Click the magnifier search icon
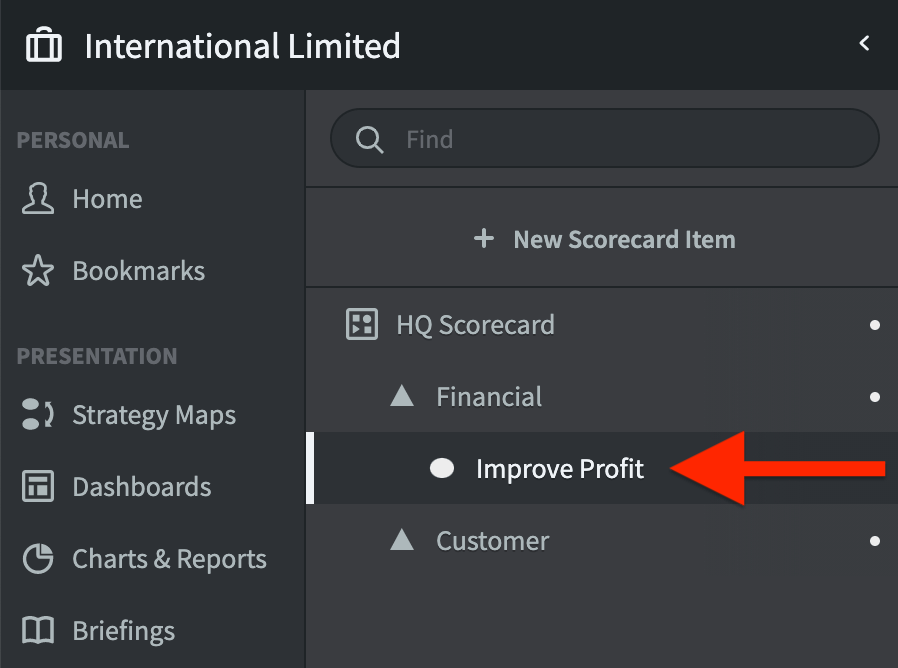898x668 pixels. (x=369, y=139)
